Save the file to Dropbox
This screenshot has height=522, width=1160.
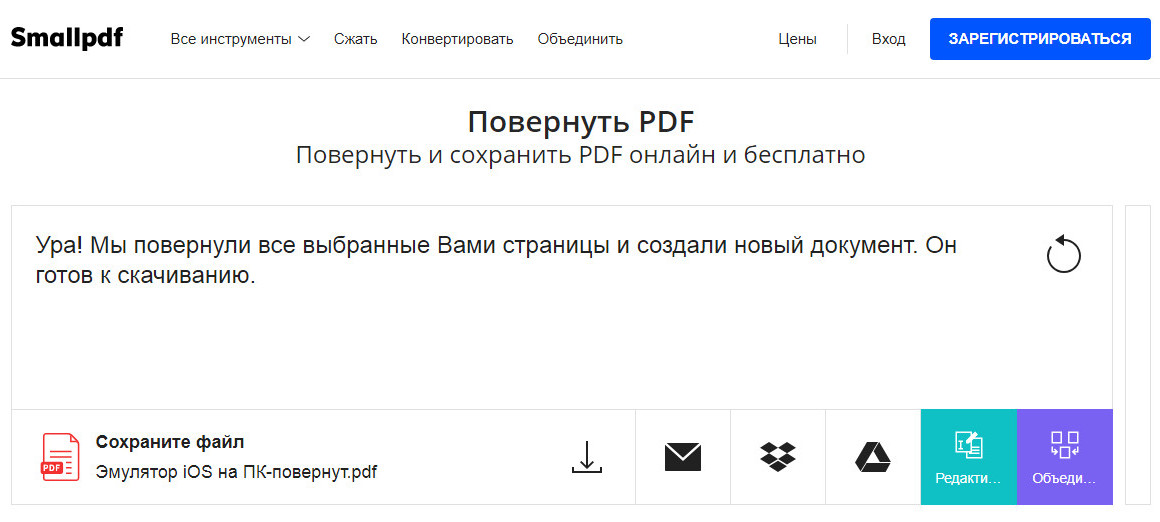(778, 457)
